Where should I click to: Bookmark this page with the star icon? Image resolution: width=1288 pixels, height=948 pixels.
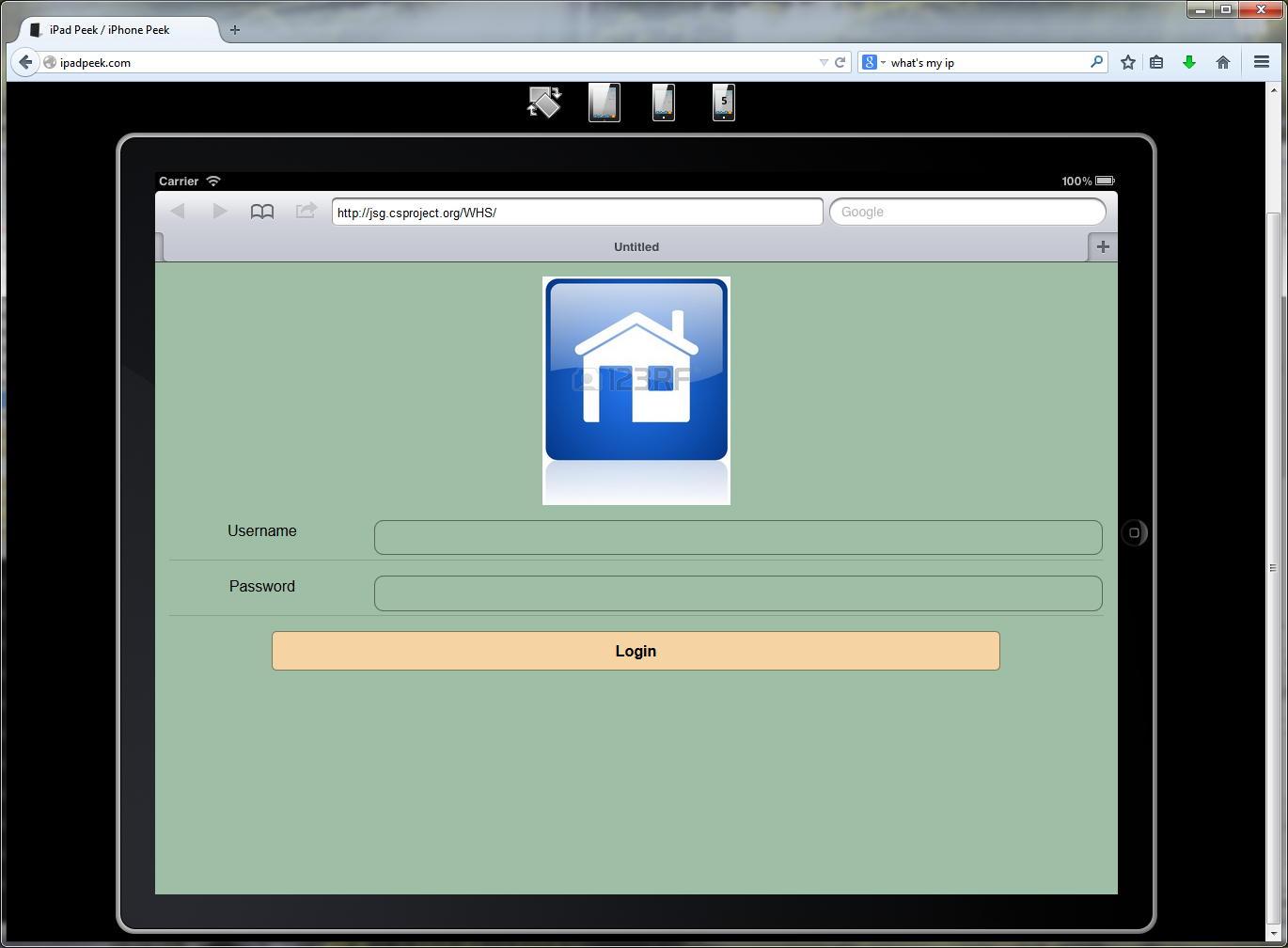pyautogui.click(x=1128, y=63)
